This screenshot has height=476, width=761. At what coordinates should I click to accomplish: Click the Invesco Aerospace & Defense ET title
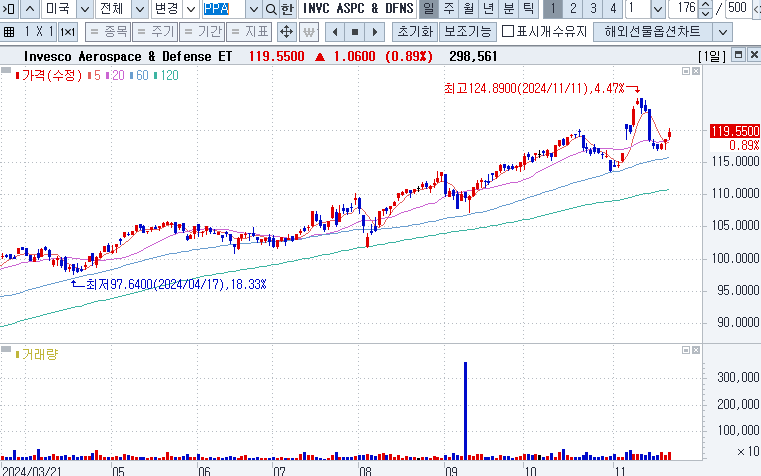(x=128, y=56)
